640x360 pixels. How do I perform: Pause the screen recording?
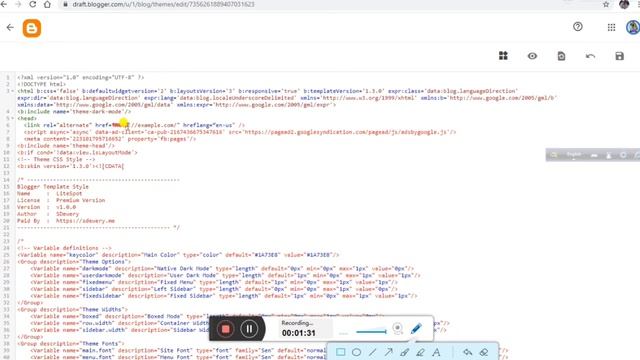coord(249,329)
